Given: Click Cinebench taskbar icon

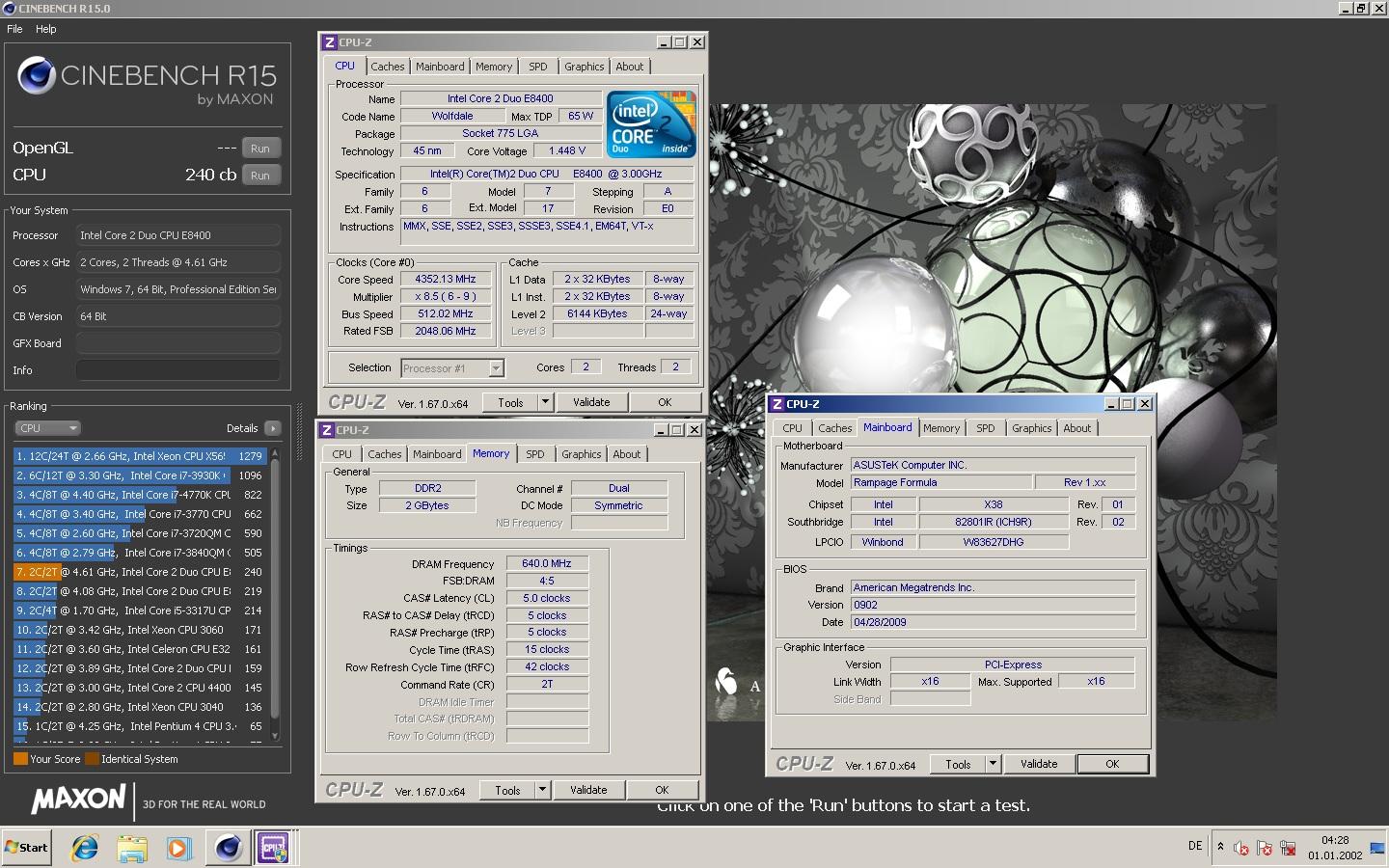Looking at the screenshot, I should tap(229, 848).
